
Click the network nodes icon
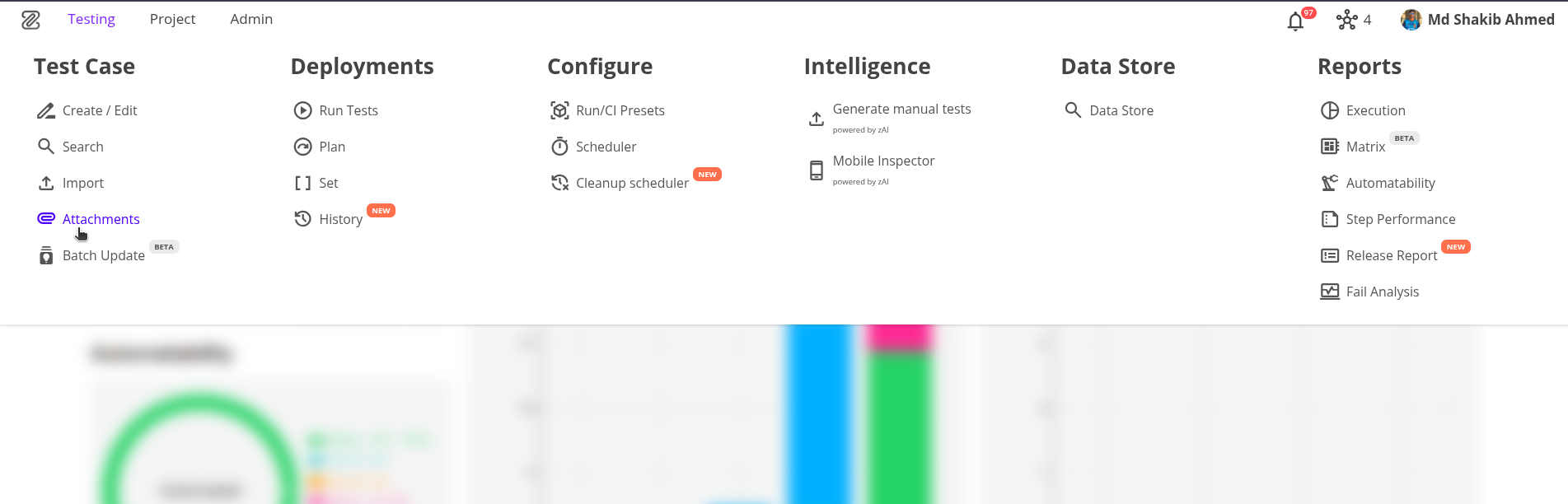pyautogui.click(x=1346, y=20)
